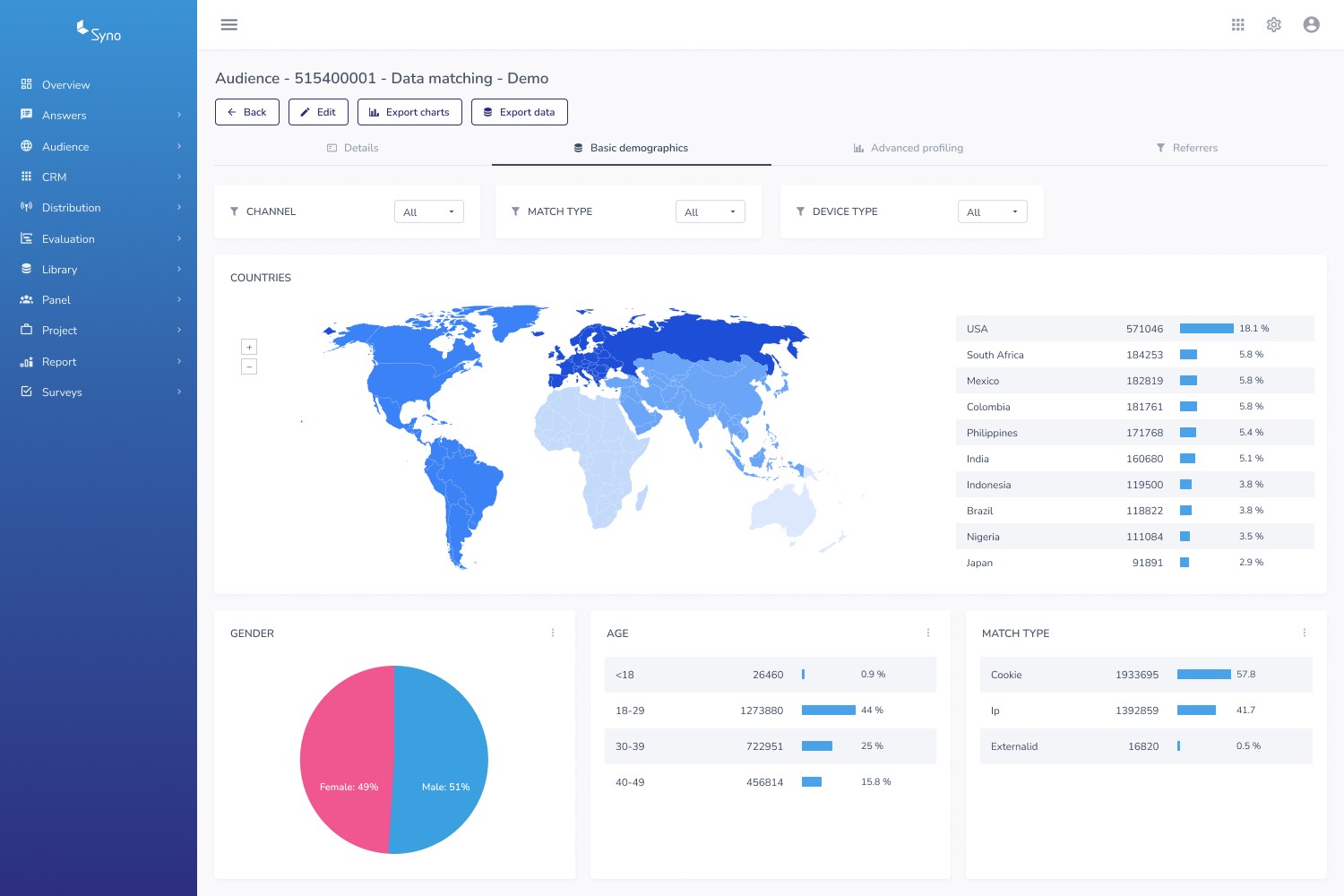This screenshot has height=896, width=1344.
Task: Select the Japan country row
Action: (1135, 563)
